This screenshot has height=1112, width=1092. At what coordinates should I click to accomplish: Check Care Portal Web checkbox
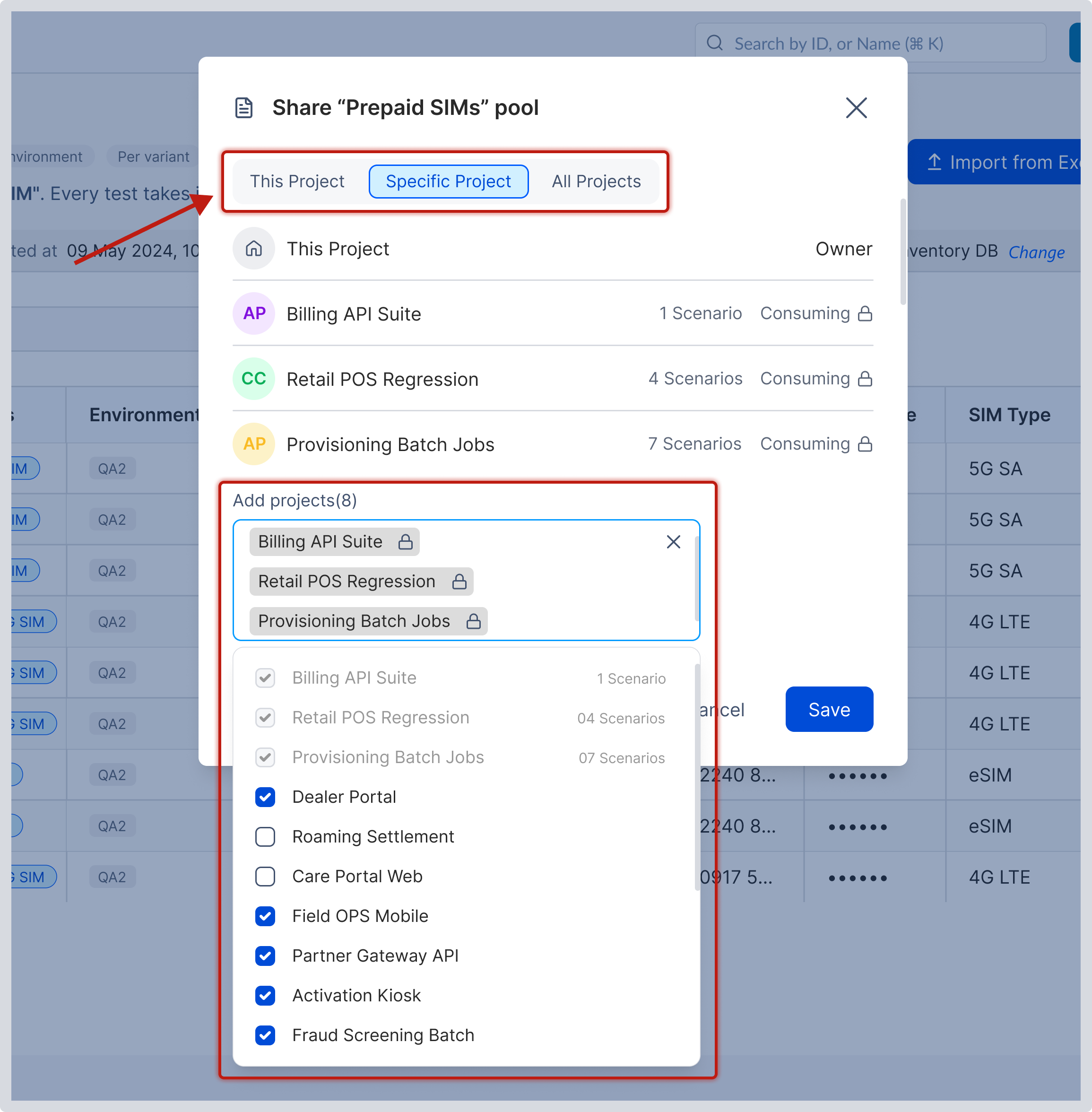(x=265, y=876)
